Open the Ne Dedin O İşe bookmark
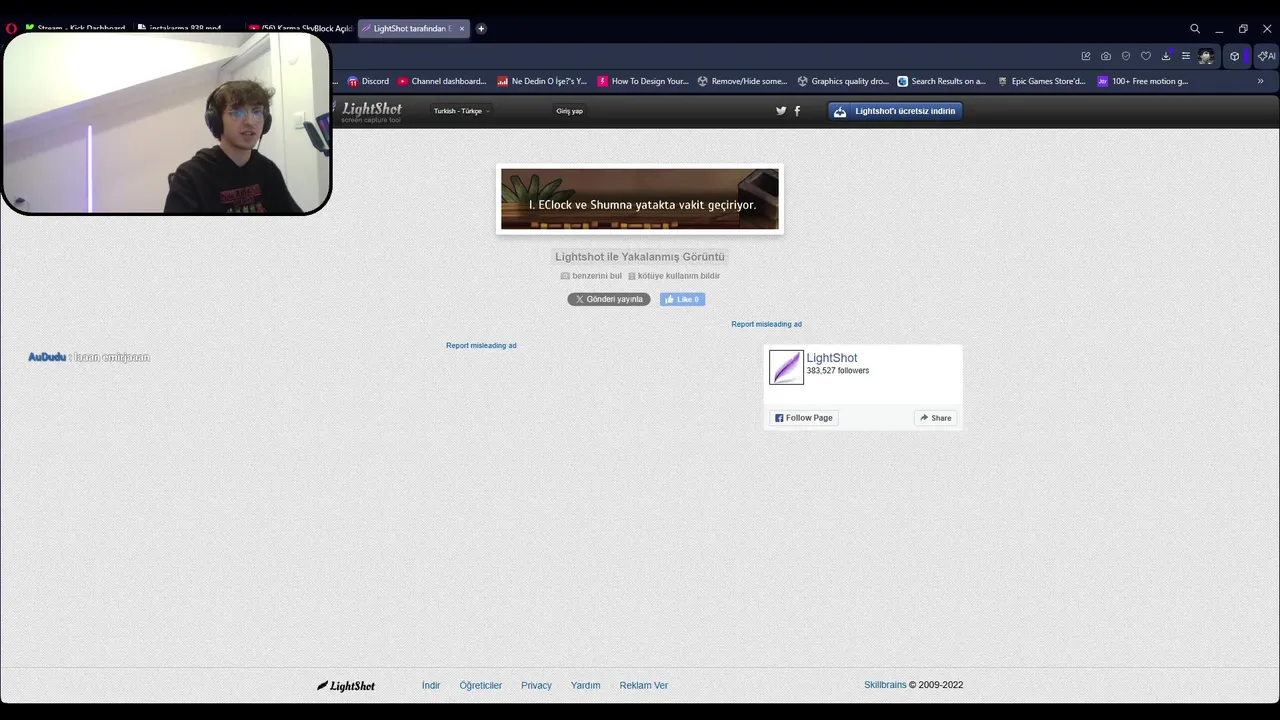The height and width of the screenshot is (720, 1280). click(542, 81)
